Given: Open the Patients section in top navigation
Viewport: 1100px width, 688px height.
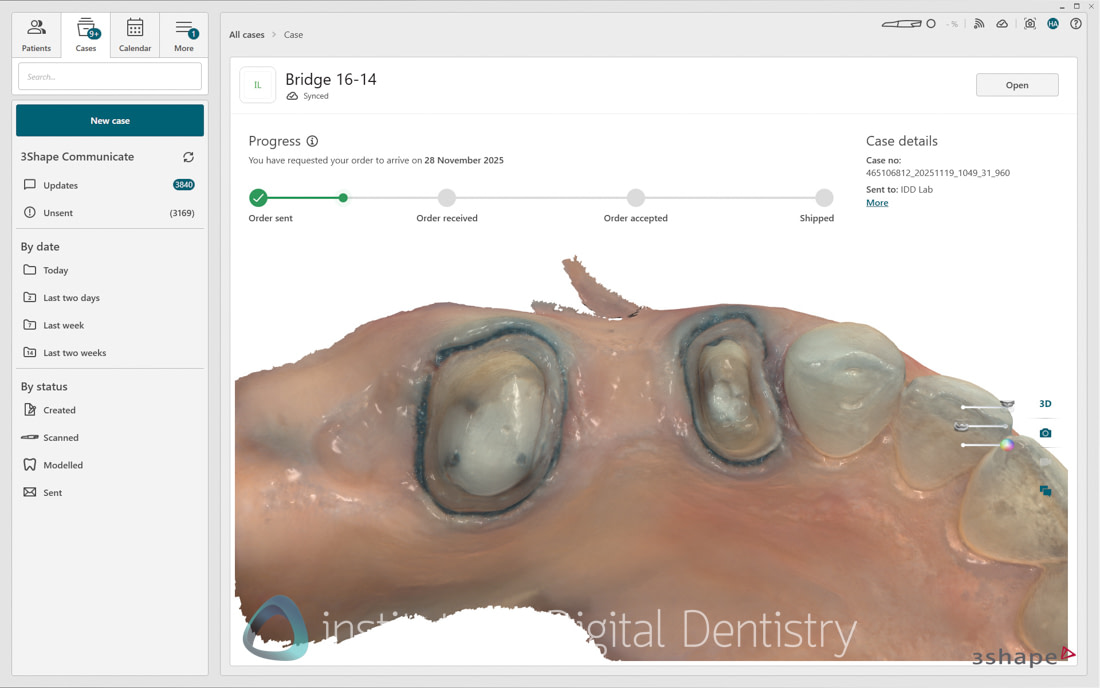Looking at the screenshot, I should [36, 34].
